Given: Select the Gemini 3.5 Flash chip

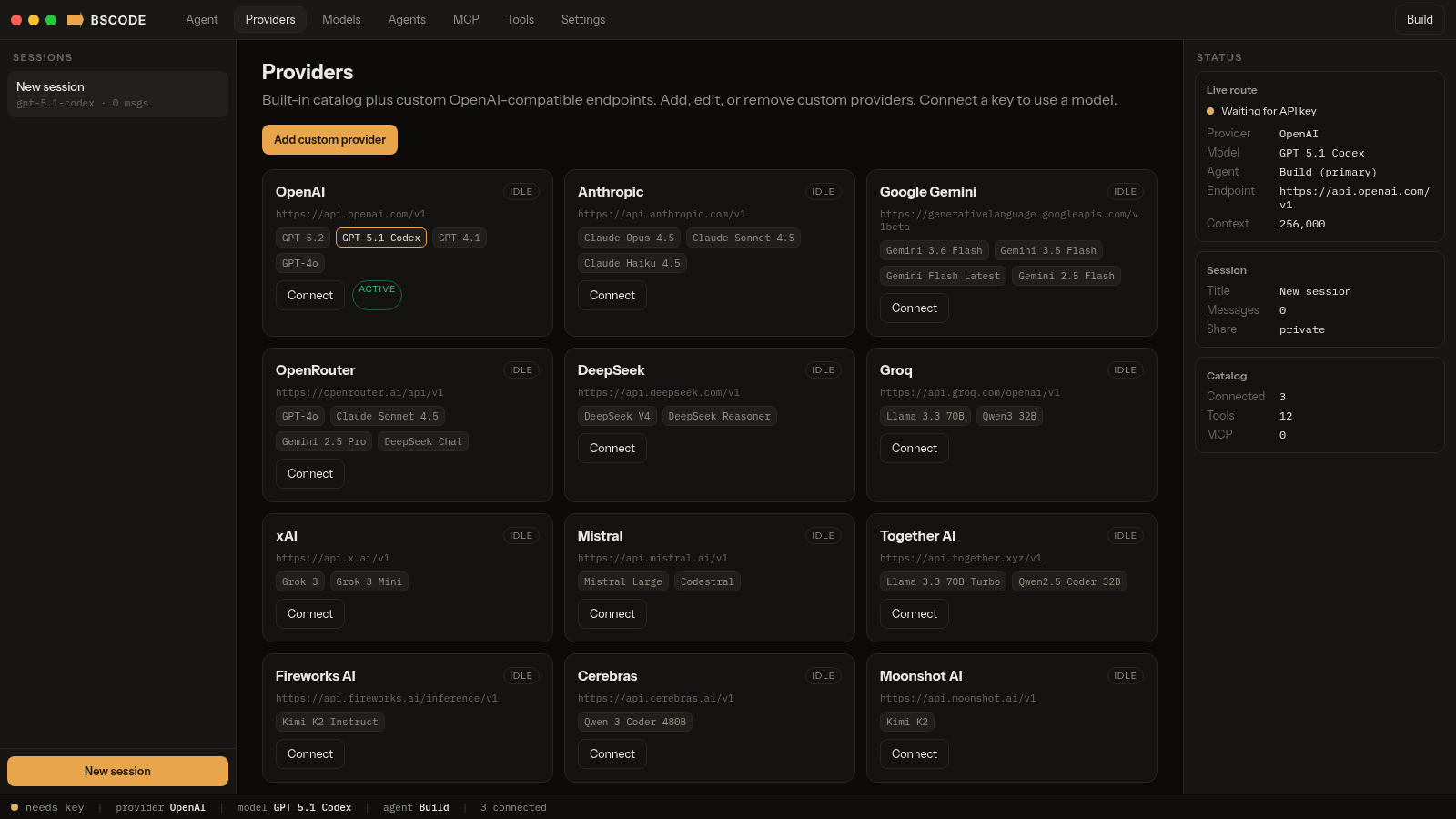Looking at the screenshot, I should click(x=1048, y=250).
